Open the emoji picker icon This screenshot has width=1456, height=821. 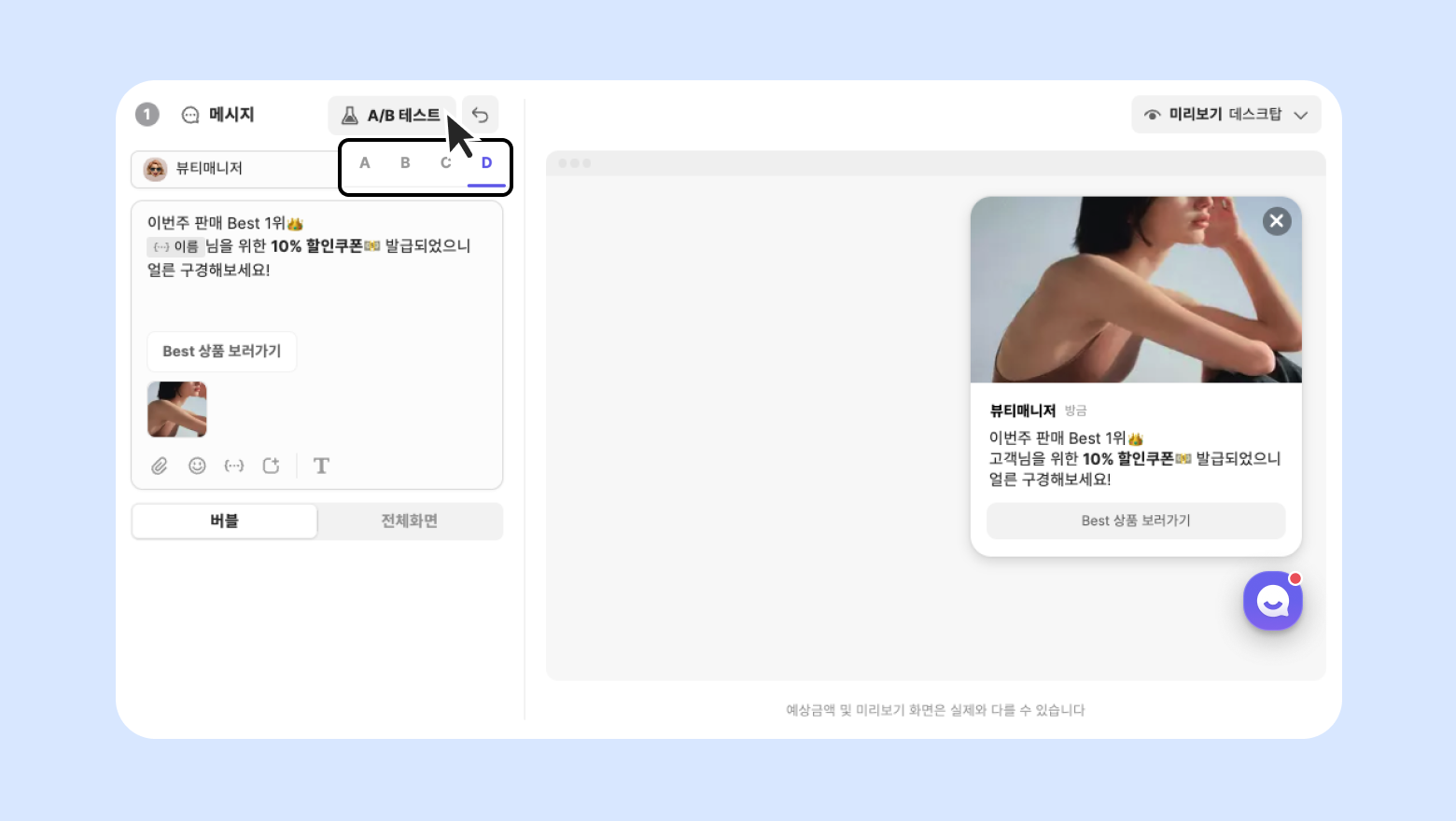(x=197, y=466)
